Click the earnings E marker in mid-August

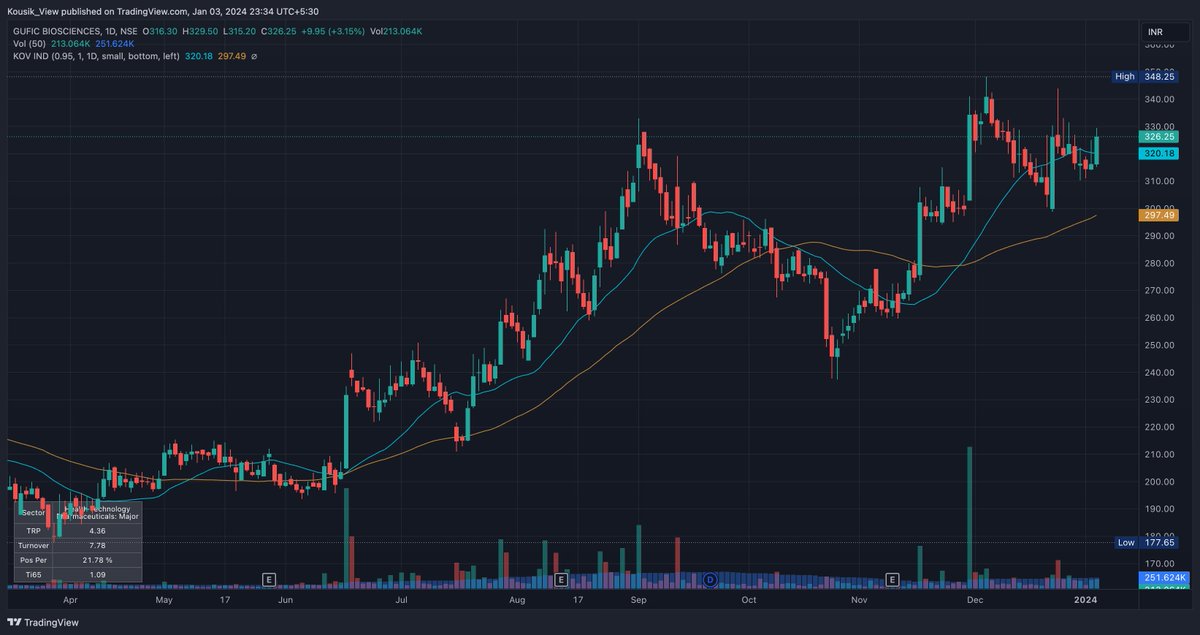pos(561,579)
